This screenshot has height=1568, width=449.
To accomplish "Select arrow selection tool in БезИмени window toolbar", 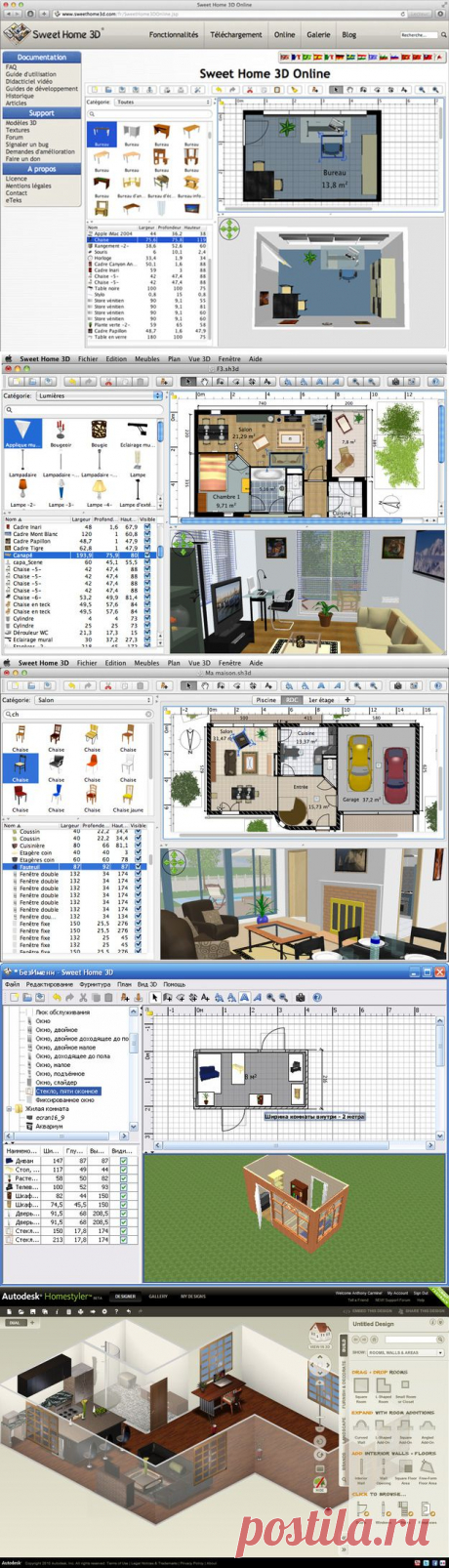I will click(x=155, y=997).
